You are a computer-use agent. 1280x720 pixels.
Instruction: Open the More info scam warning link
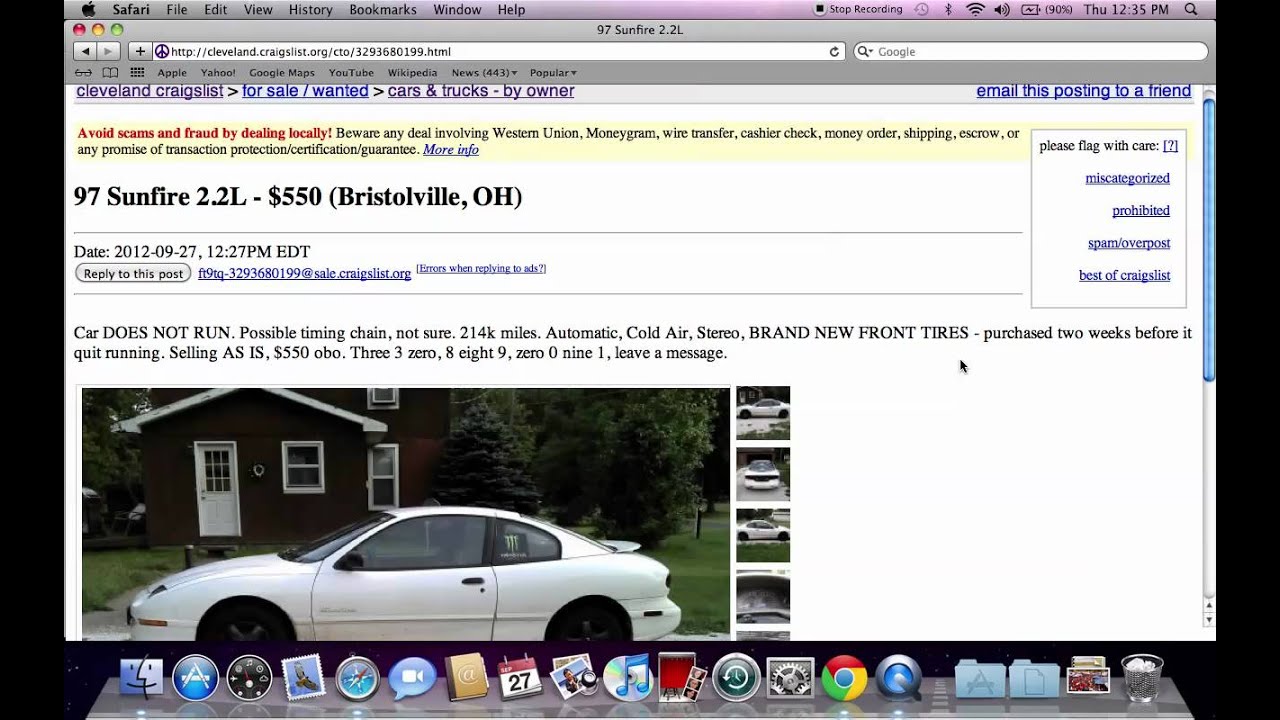(451, 149)
